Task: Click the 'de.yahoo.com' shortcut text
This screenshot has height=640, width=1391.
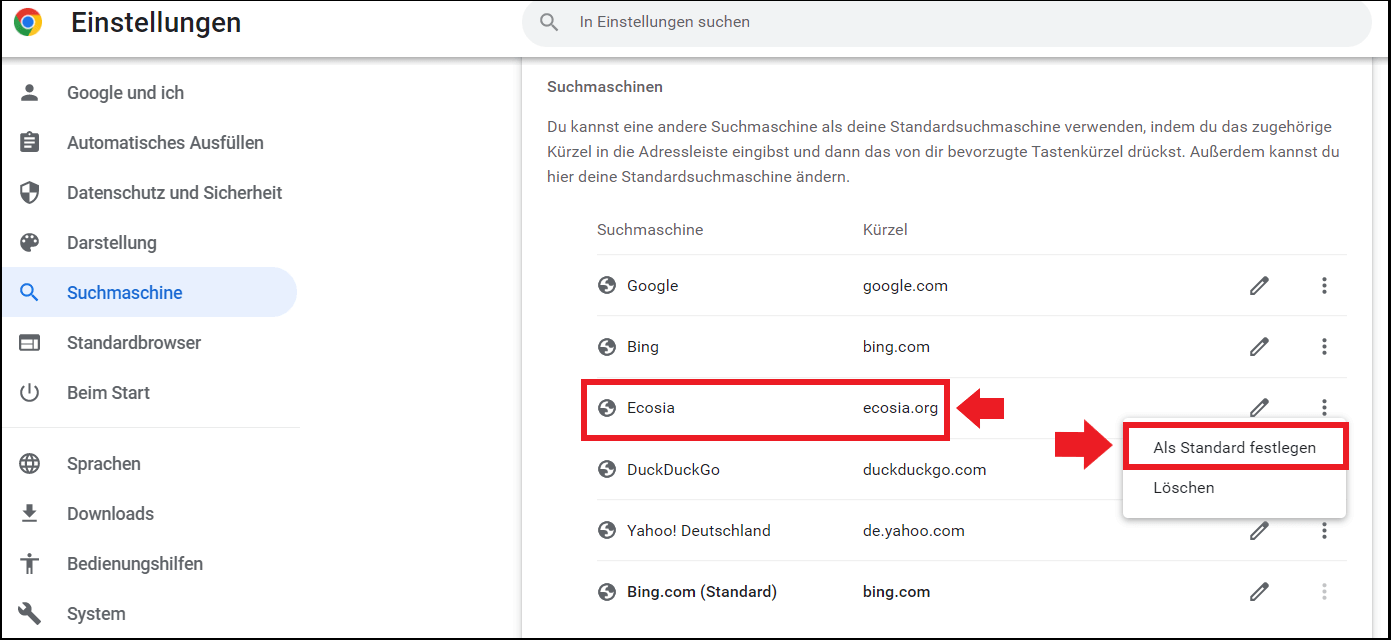Action: [x=914, y=531]
